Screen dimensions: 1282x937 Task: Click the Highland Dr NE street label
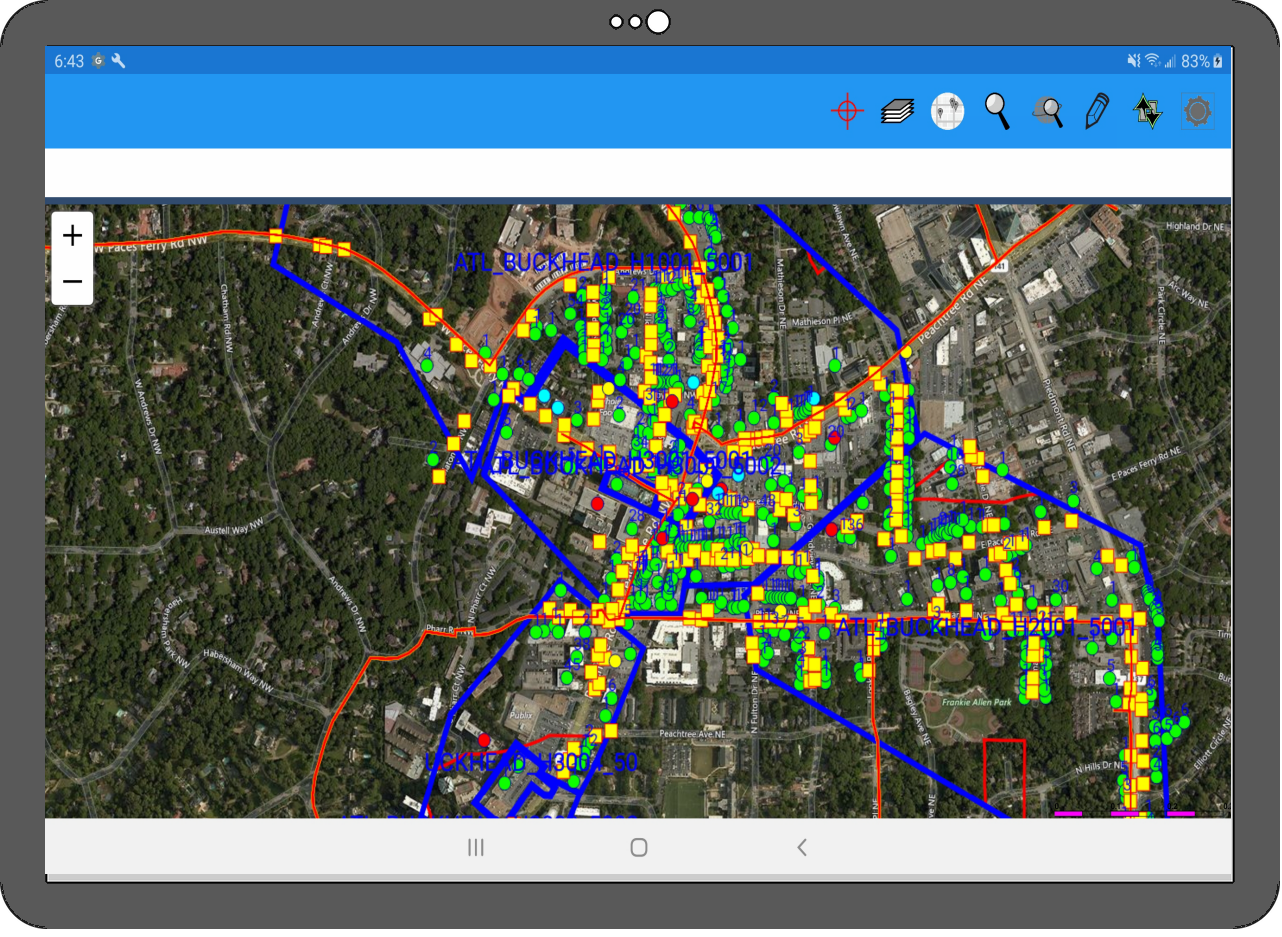pos(1195,227)
